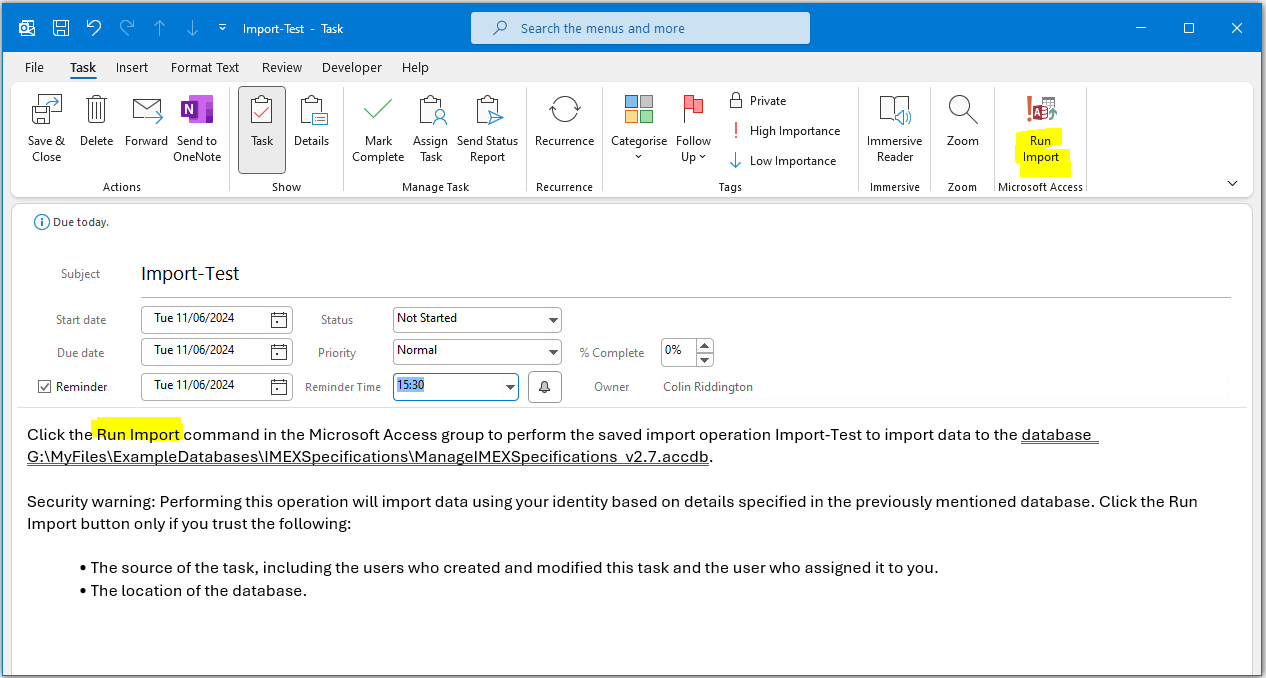Image resolution: width=1266 pixels, height=678 pixels.
Task: Open the Due date calendar picker
Action: coord(279,352)
